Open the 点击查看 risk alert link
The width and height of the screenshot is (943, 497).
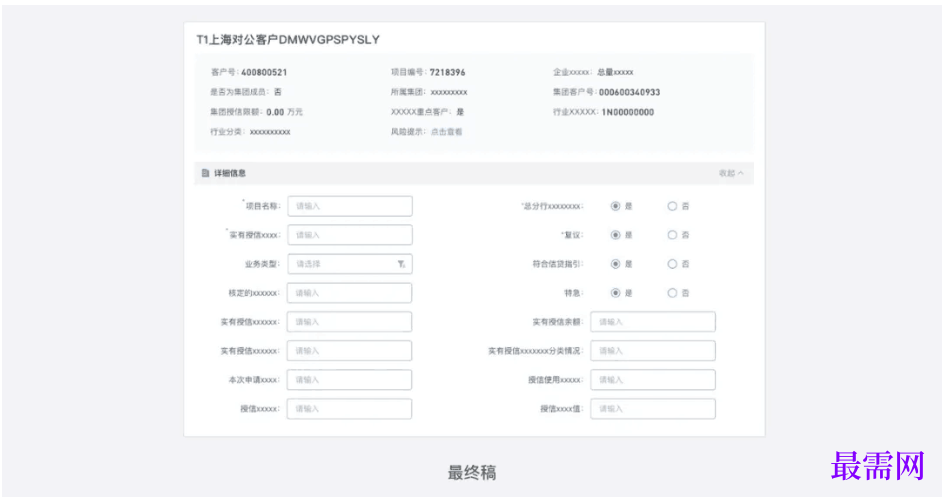(446, 132)
